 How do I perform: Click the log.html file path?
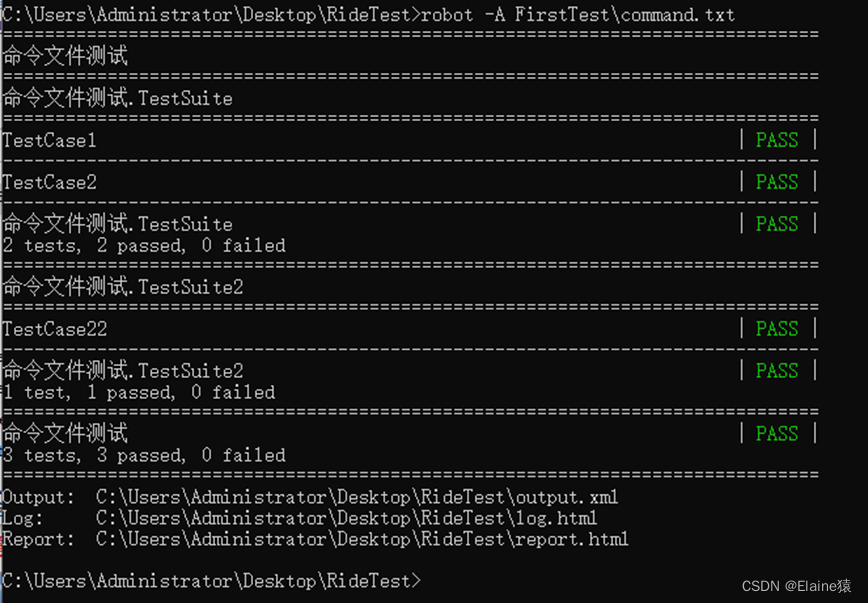tap(346, 518)
